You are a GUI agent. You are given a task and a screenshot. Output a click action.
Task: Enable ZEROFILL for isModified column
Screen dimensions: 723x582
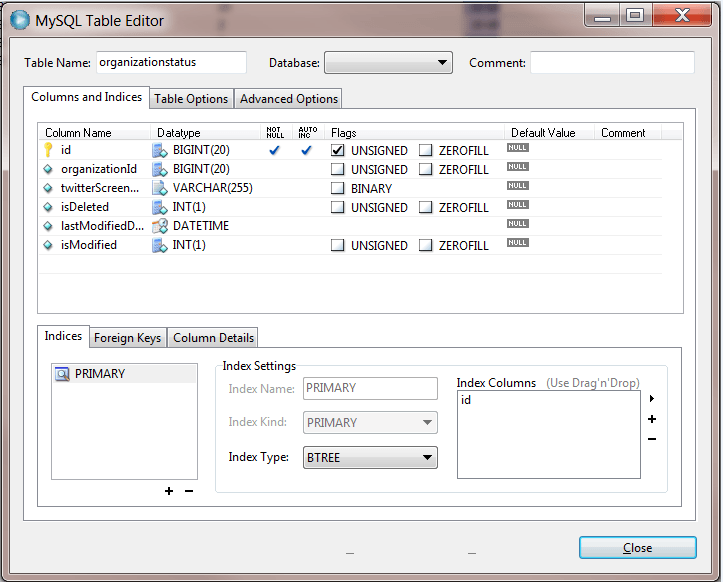click(426, 245)
